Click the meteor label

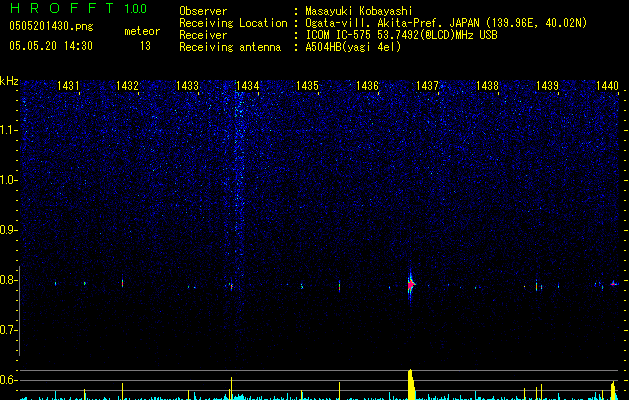pos(142,31)
